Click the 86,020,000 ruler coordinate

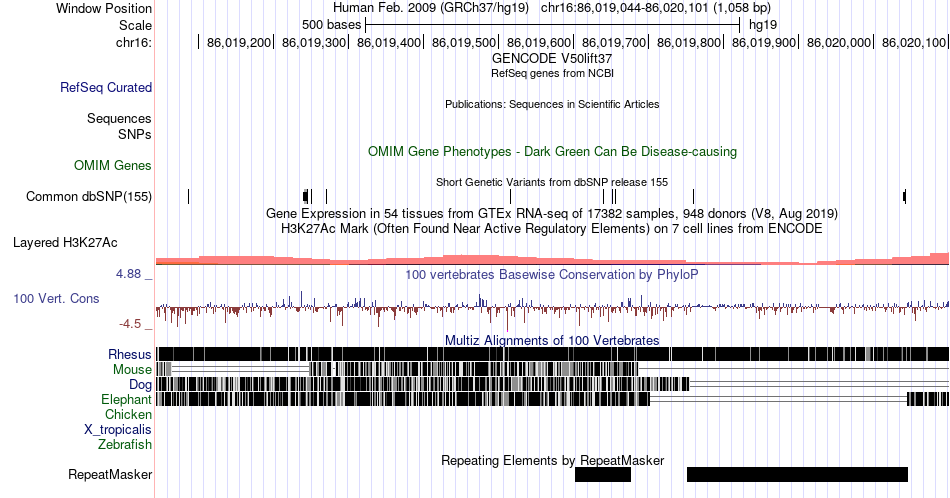(839, 42)
